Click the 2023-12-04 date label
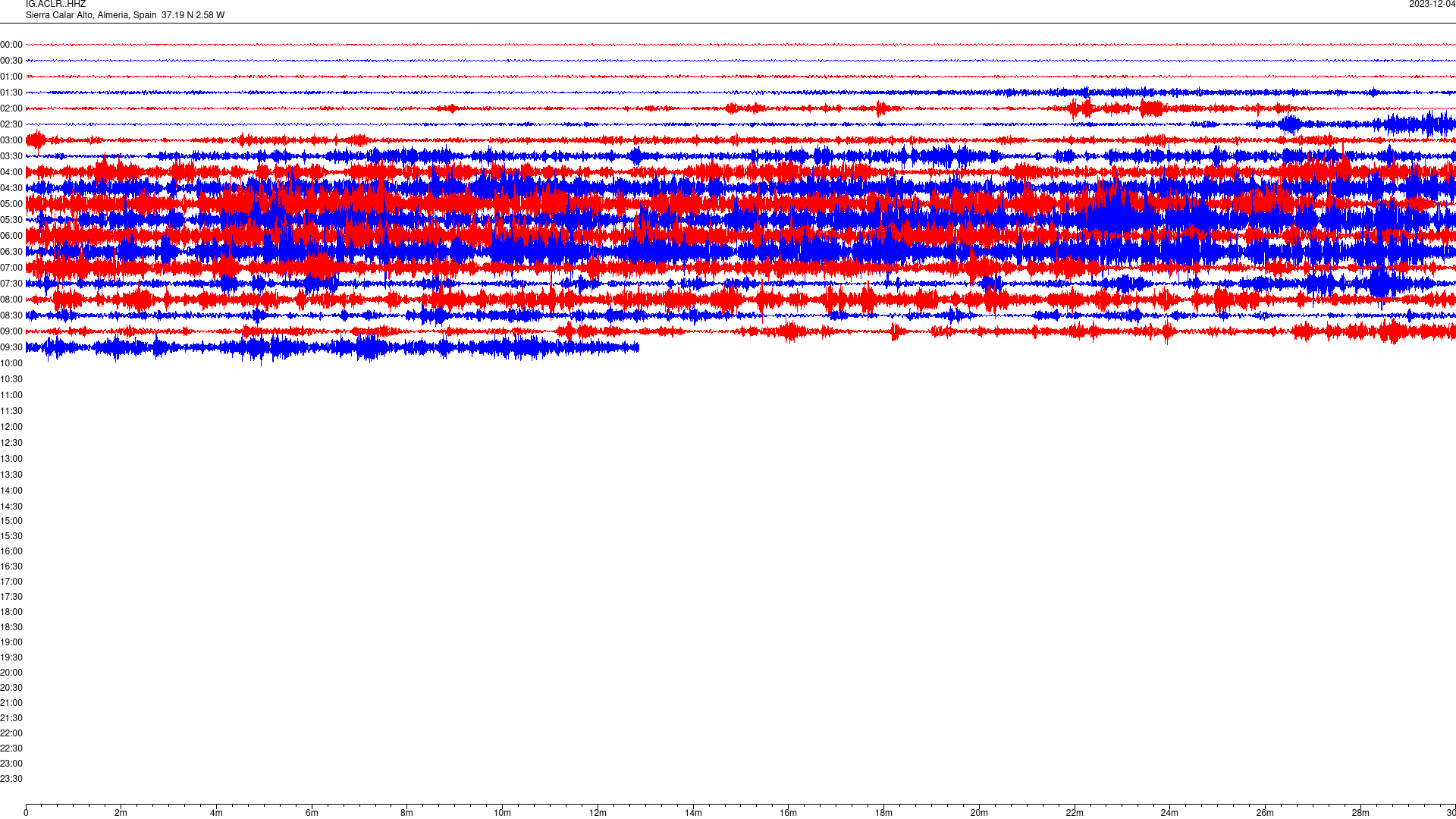The height and width of the screenshot is (819, 1456). [1432, 5]
